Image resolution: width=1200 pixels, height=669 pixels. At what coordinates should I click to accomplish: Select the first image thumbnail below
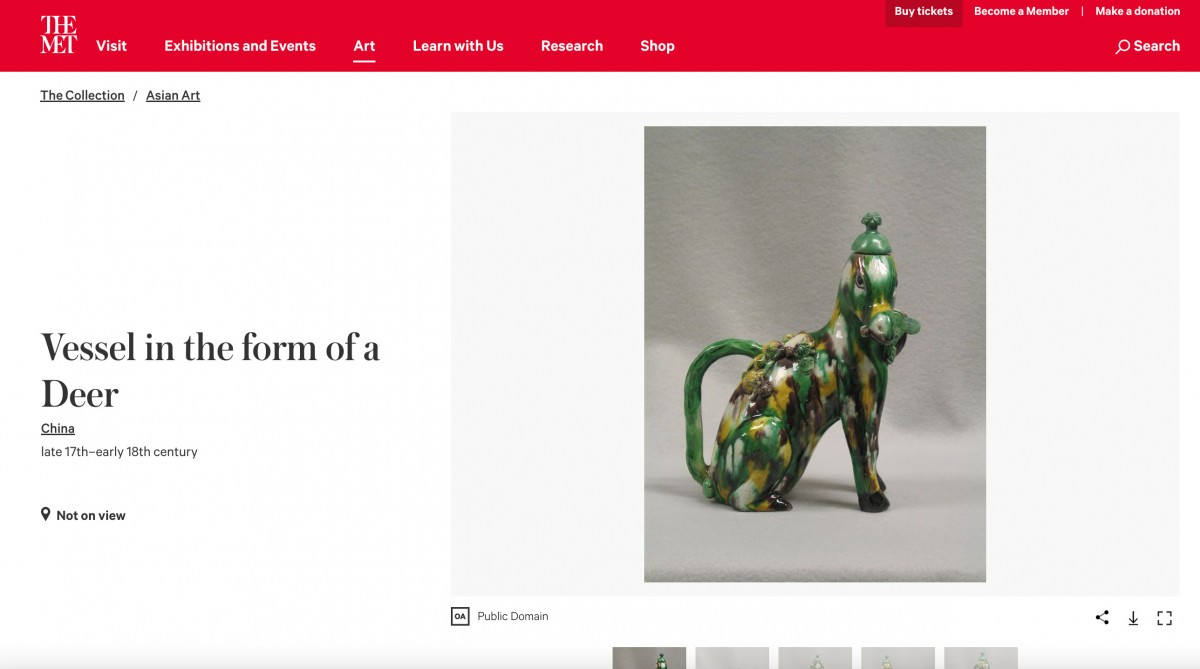(x=649, y=658)
